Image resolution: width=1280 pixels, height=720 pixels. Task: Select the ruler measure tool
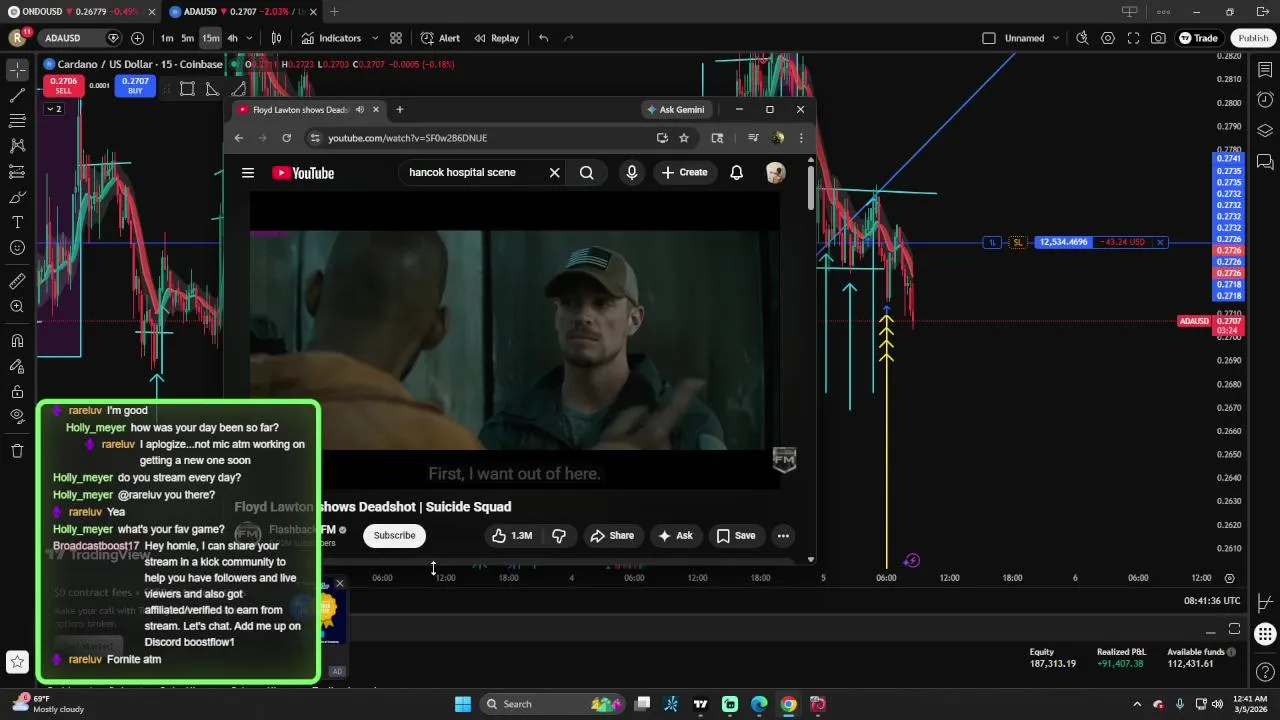point(17,281)
